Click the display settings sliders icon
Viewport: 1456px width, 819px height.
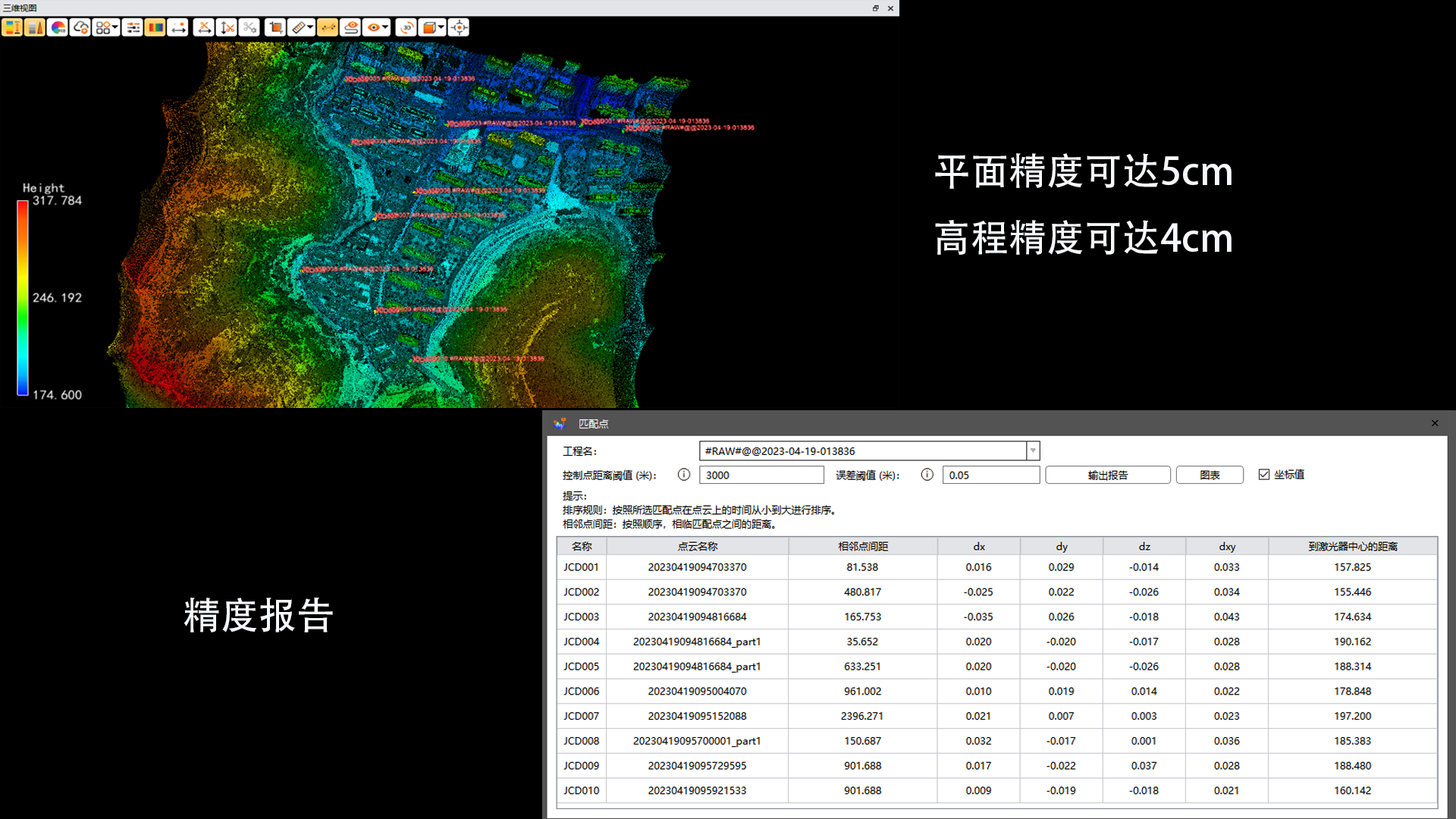pos(133,28)
